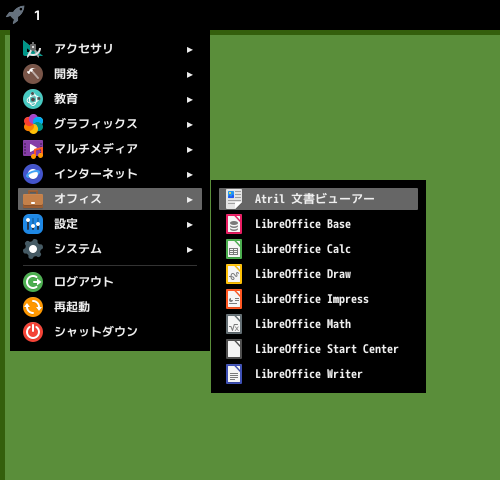
Task: Expand the グラフィックス submenu arrow
Action: click(190, 125)
